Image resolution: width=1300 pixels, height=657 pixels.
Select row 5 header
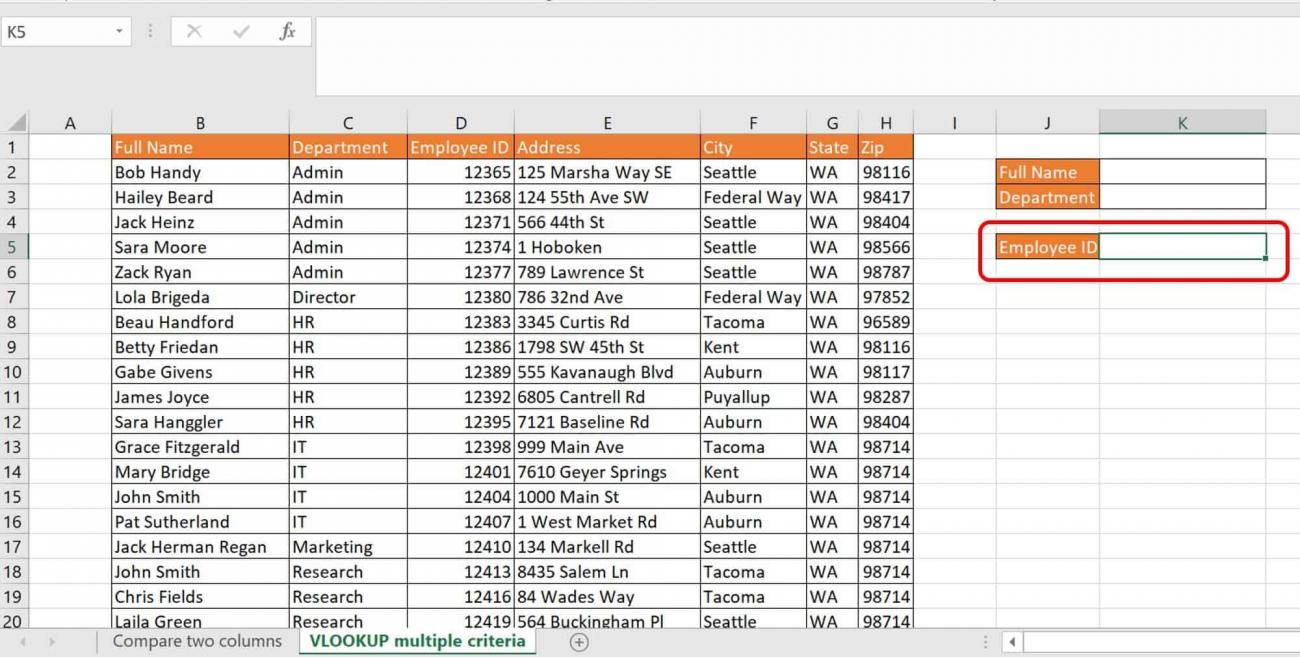pyautogui.click(x=14, y=247)
